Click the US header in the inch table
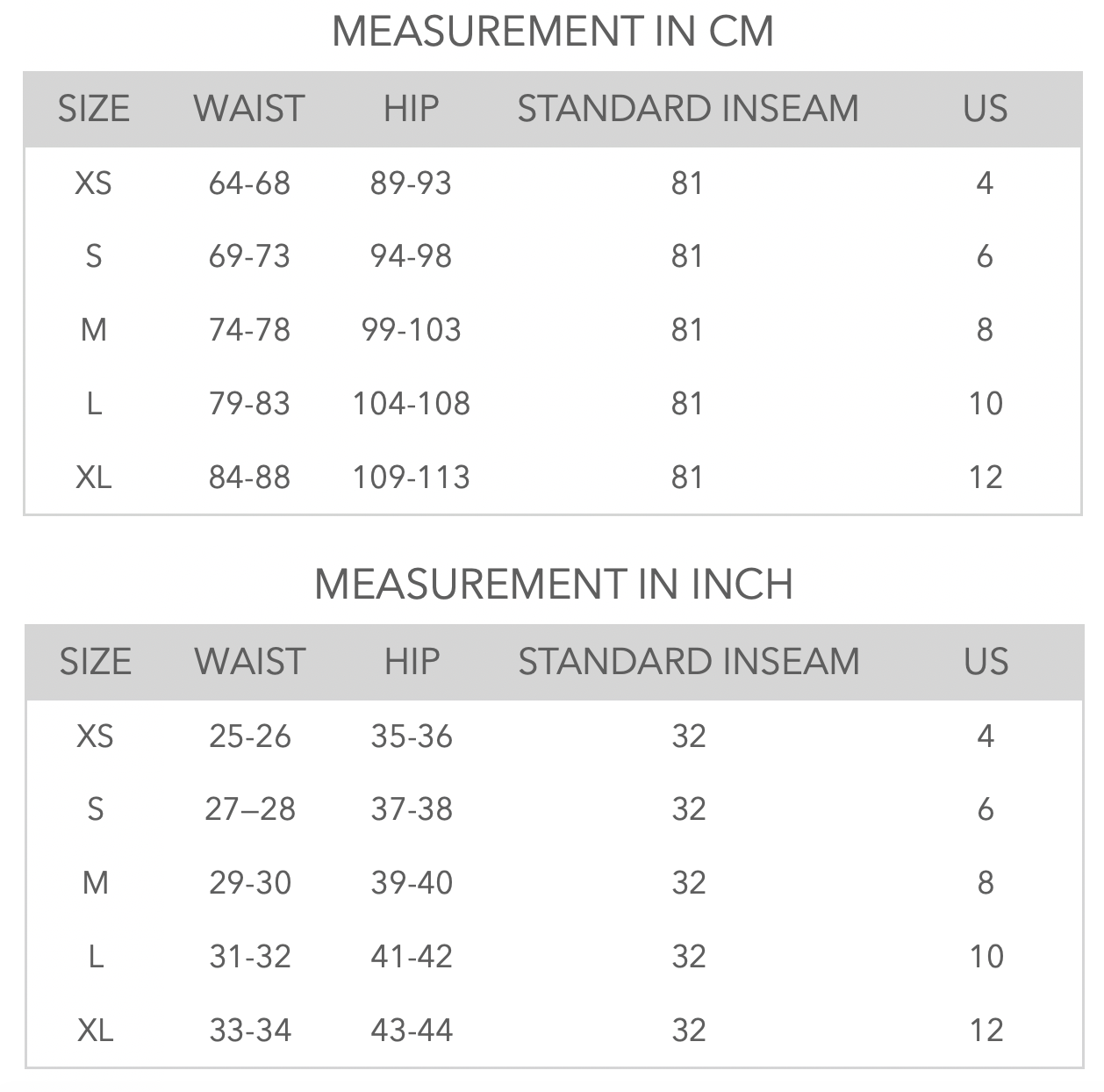The height and width of the screenshot is (1092, 1104). coord(986,662)
